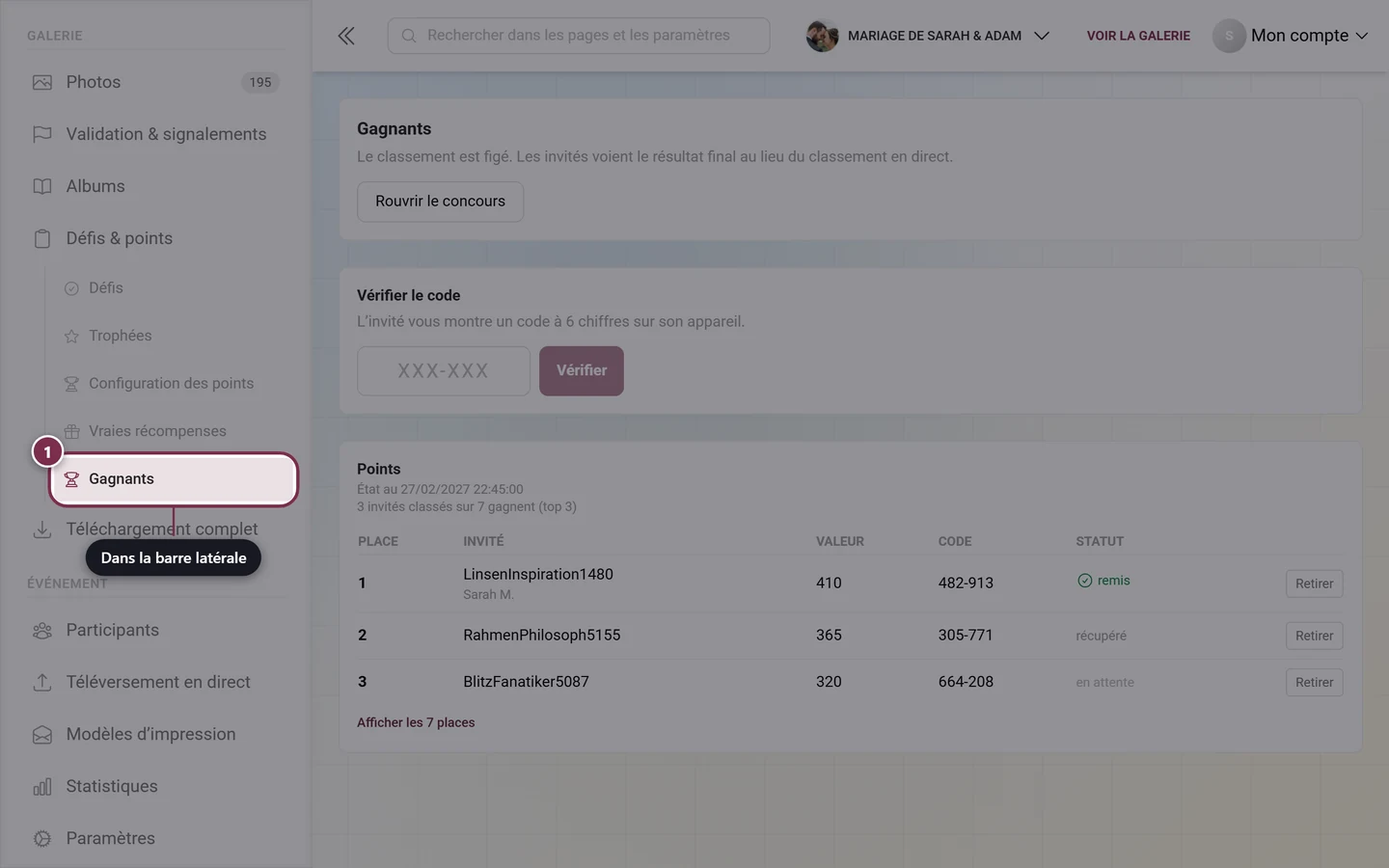Open the Statistiques page
The height and width of the screenshot is (868, 1389).
[x=112, y=786]
